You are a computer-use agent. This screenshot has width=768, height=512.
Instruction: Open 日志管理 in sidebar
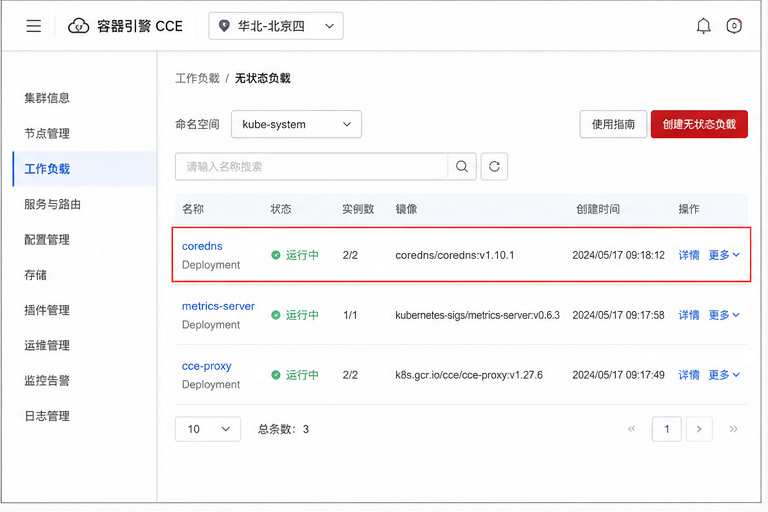coord(47,416)
